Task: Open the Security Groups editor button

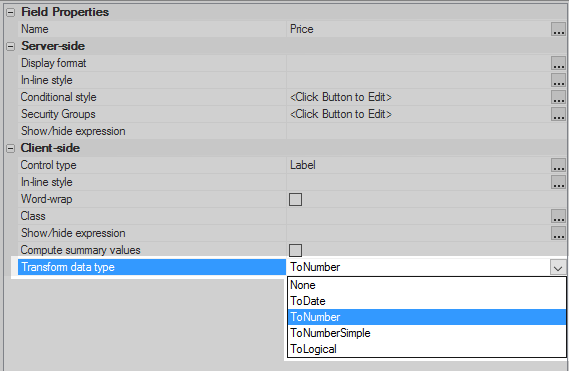Action: click(558, 114)
